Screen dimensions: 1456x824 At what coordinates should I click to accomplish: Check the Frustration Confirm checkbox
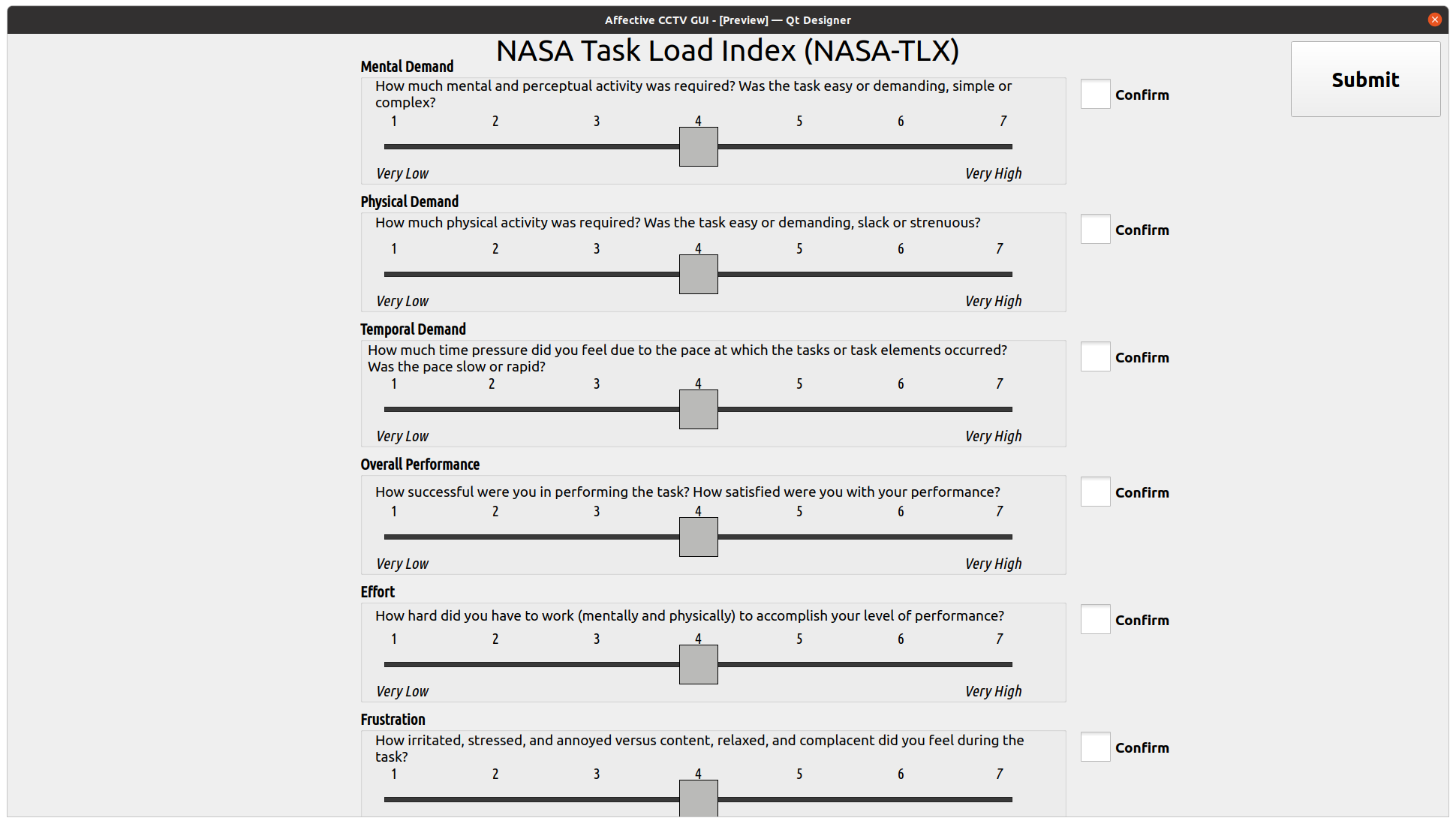click(1095, 747)
